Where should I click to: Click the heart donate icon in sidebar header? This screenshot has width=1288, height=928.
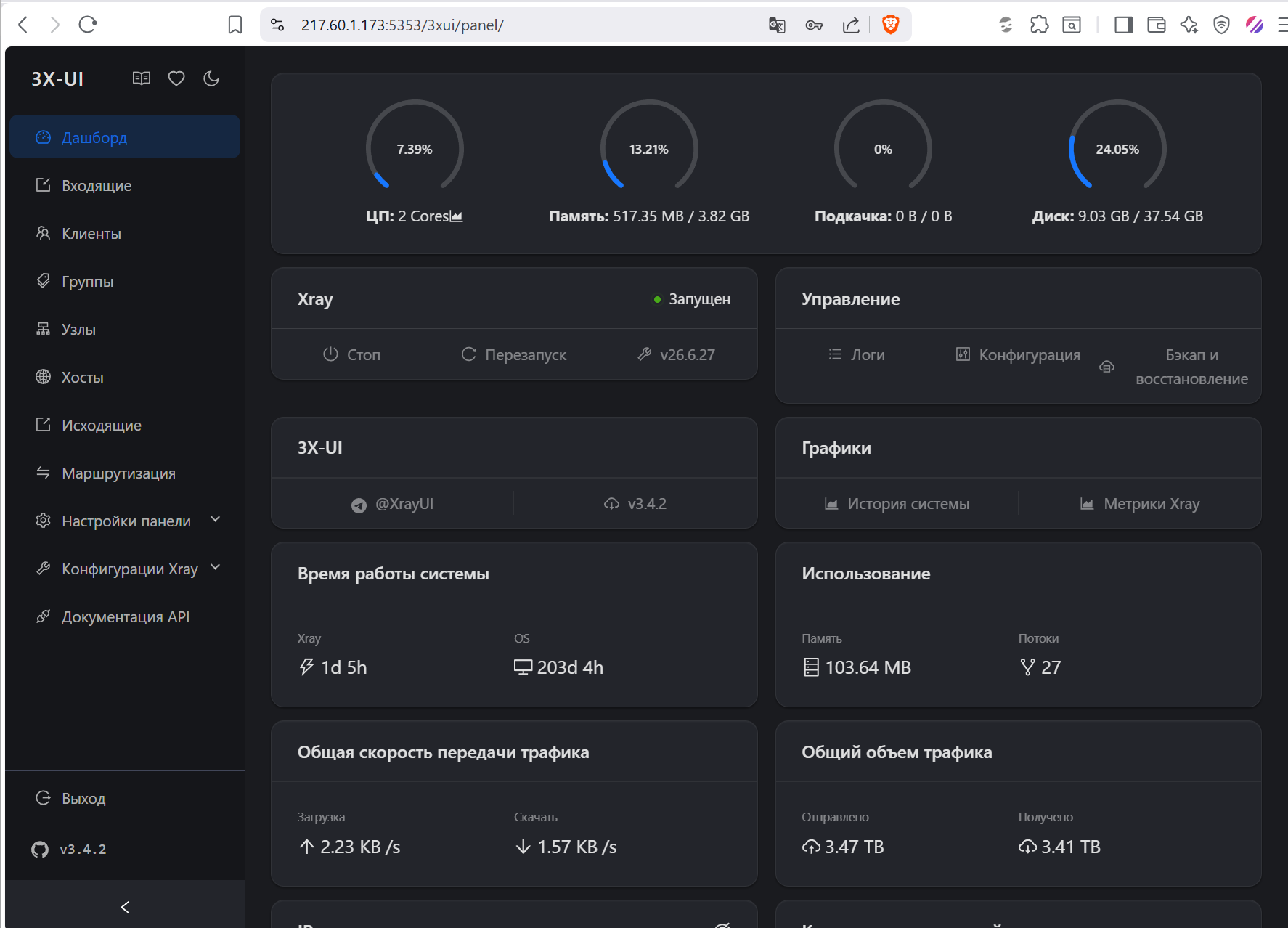pos(176,78)
